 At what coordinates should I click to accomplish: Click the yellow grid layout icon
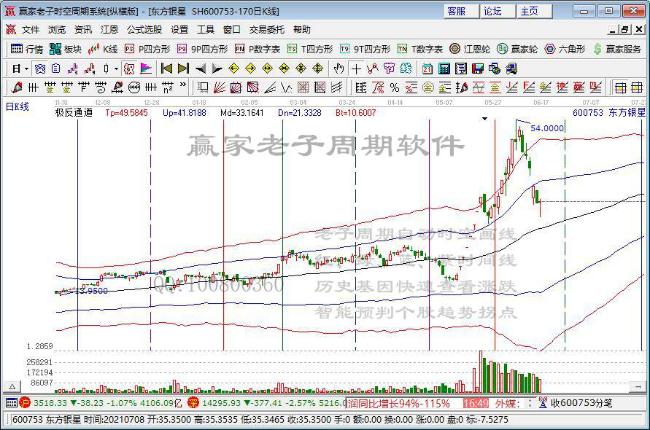click(621, 87)
